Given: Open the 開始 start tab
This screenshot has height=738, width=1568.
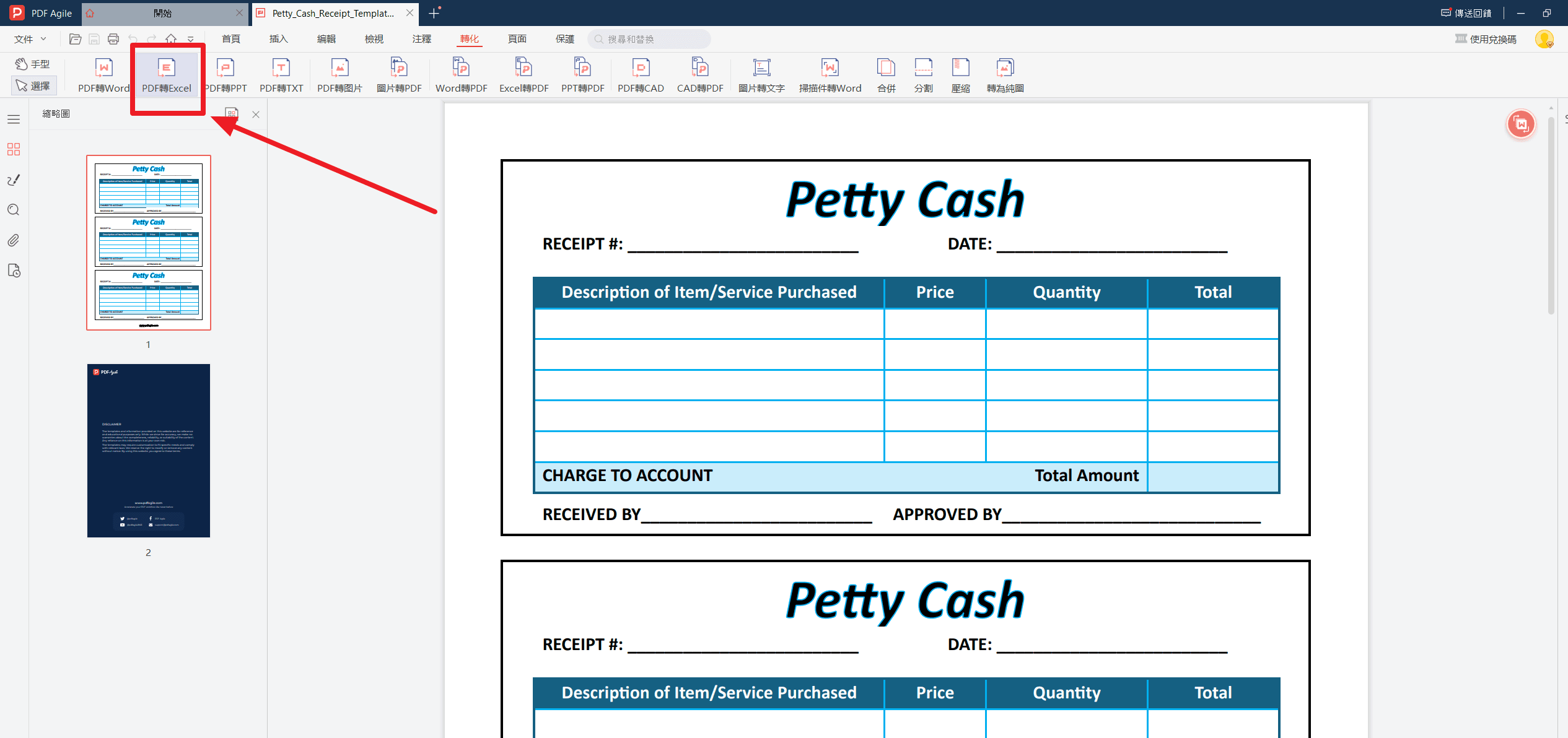Looking at the screenshot, I should point(163,13).
